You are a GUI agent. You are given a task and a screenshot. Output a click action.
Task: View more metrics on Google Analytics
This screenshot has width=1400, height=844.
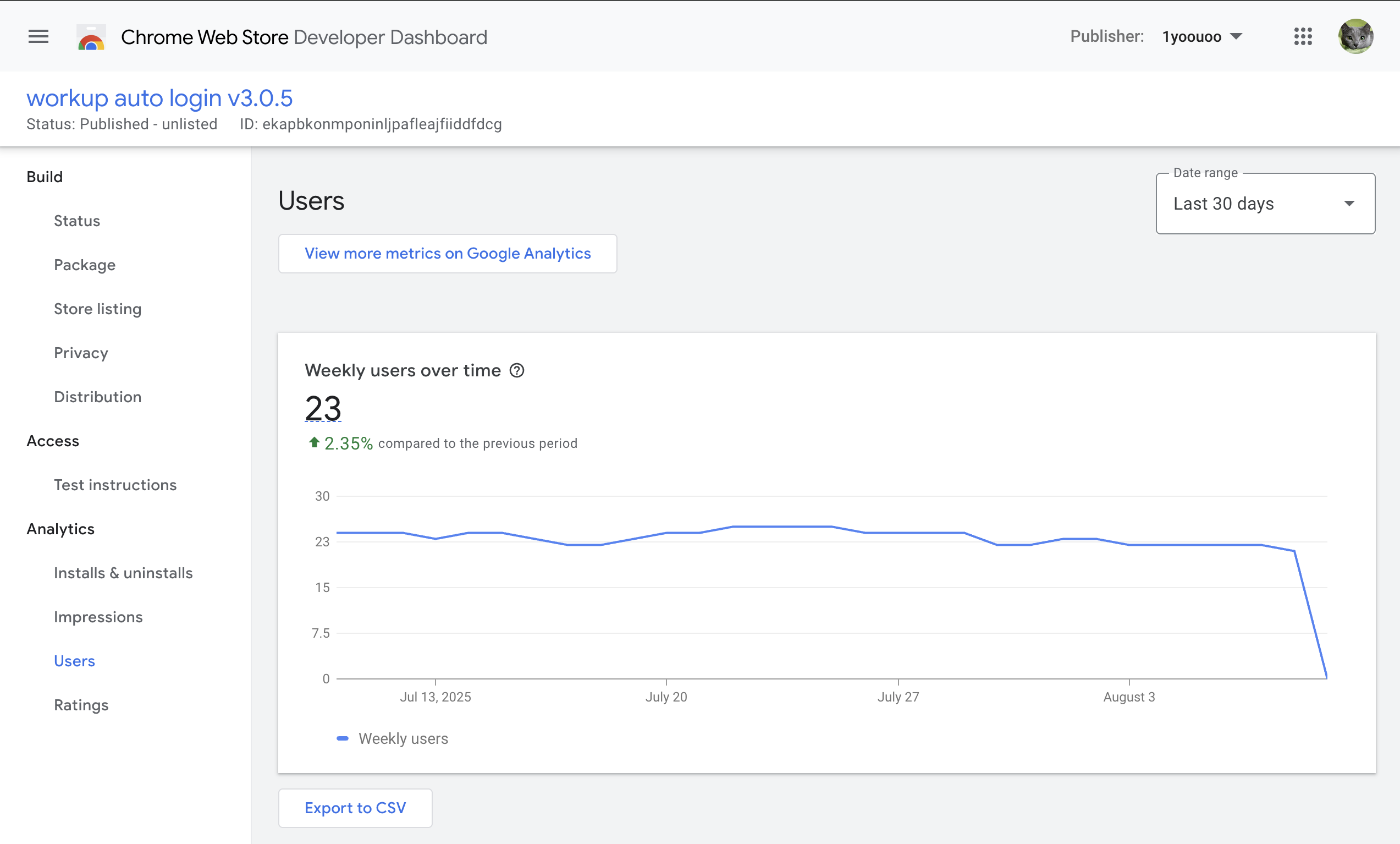pyautogui.click(x=447, y=254)
